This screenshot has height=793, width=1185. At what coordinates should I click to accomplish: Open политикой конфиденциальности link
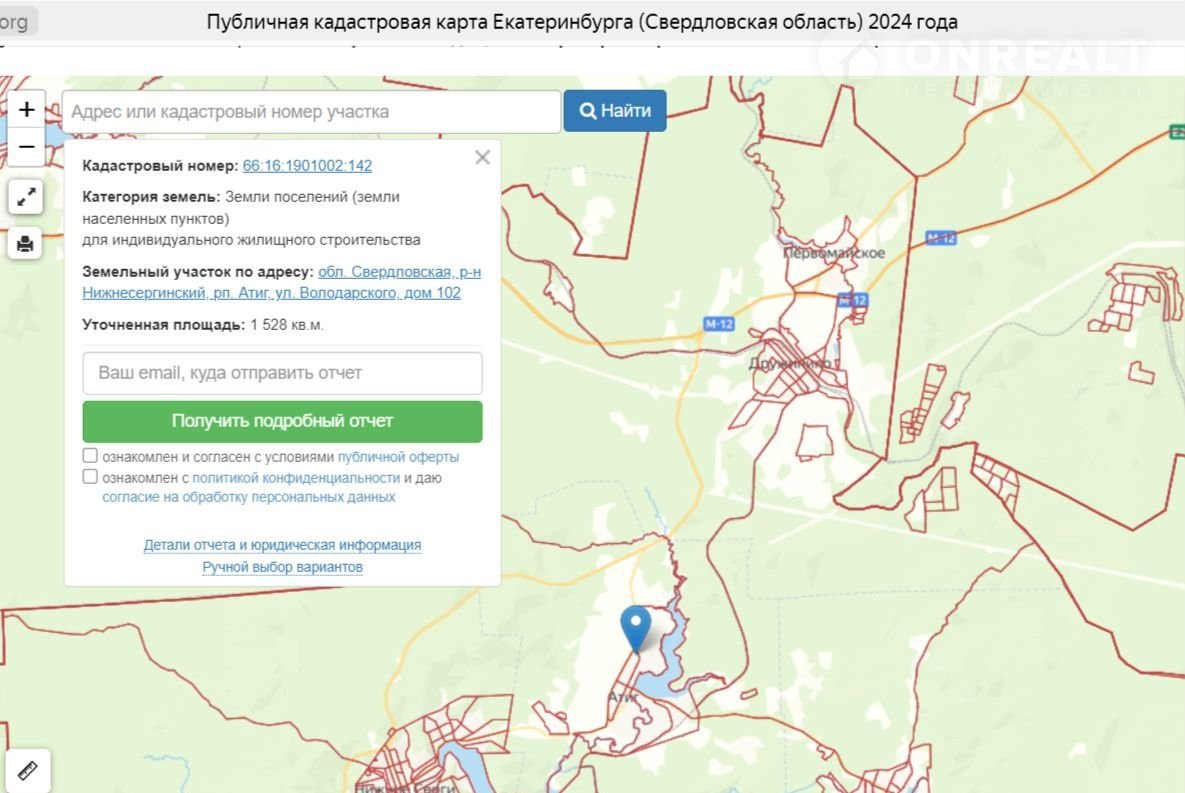295,478
